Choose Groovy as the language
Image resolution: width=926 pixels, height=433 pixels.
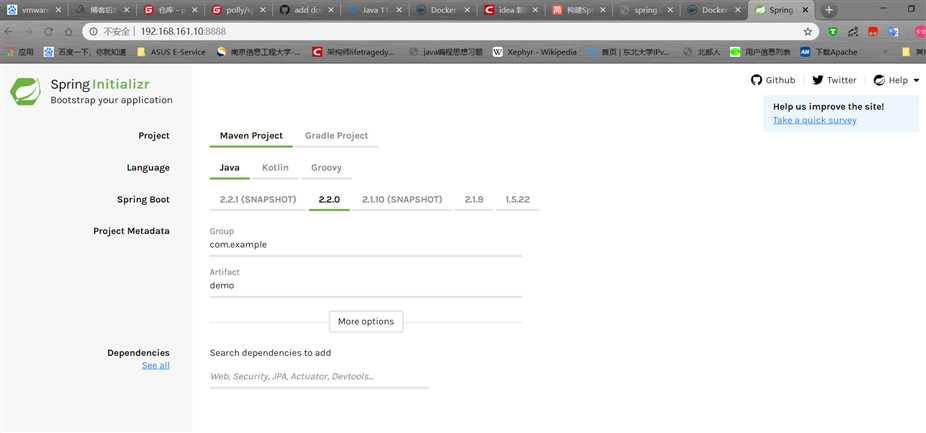(326, 168)
